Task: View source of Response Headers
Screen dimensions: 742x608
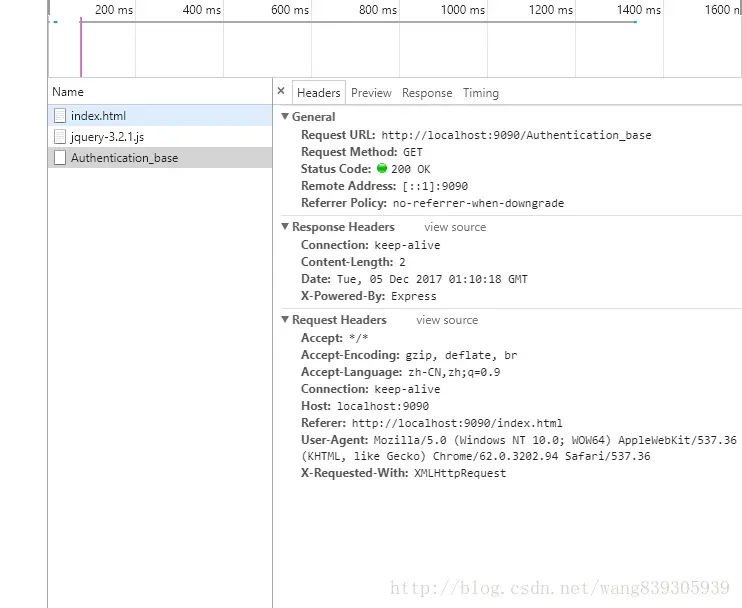Action: point(455,227)
